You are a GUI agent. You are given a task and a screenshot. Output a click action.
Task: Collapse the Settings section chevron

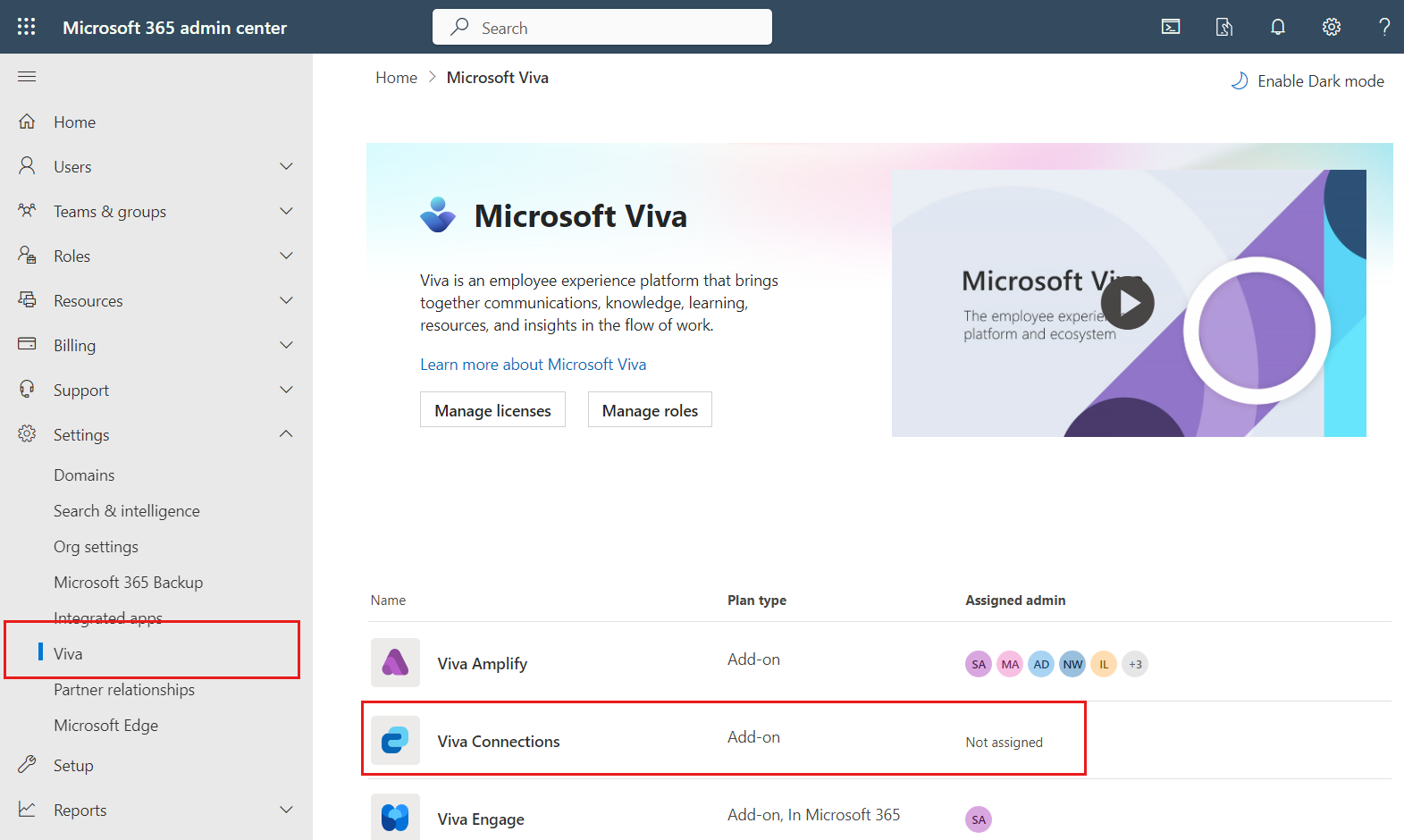(286, 434)
